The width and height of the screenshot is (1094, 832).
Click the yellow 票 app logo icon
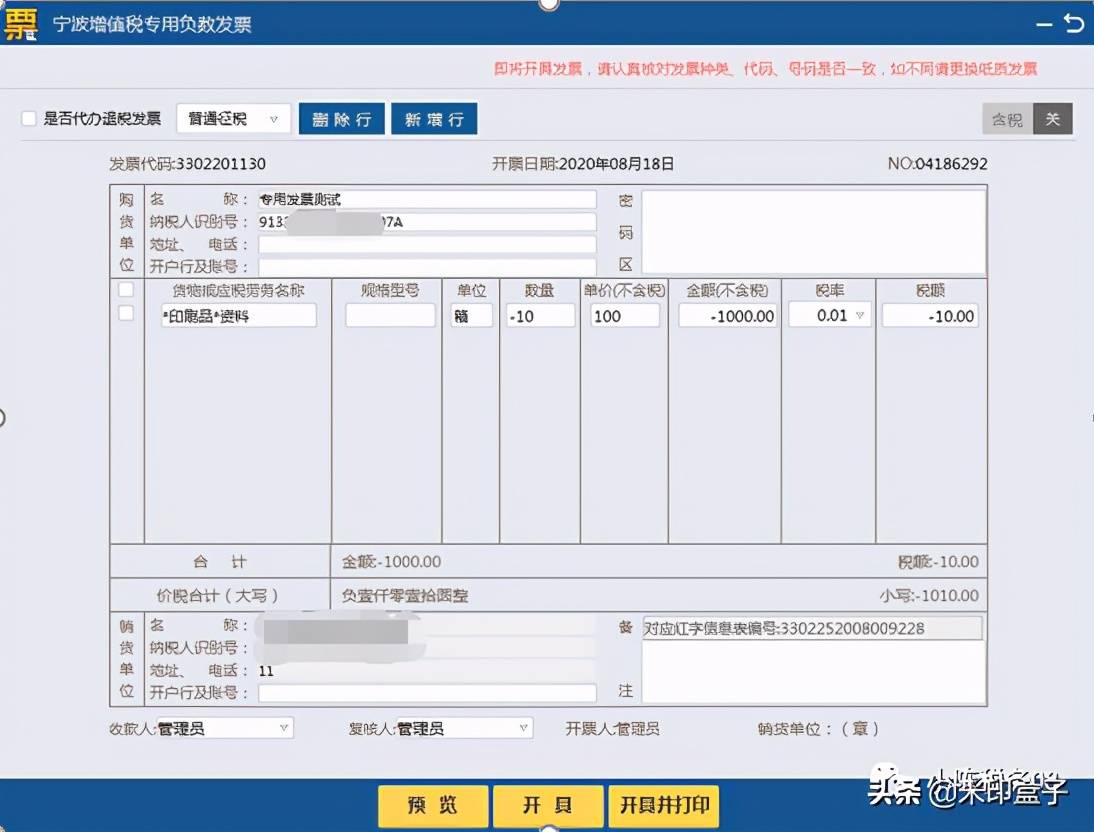(21, 24)
